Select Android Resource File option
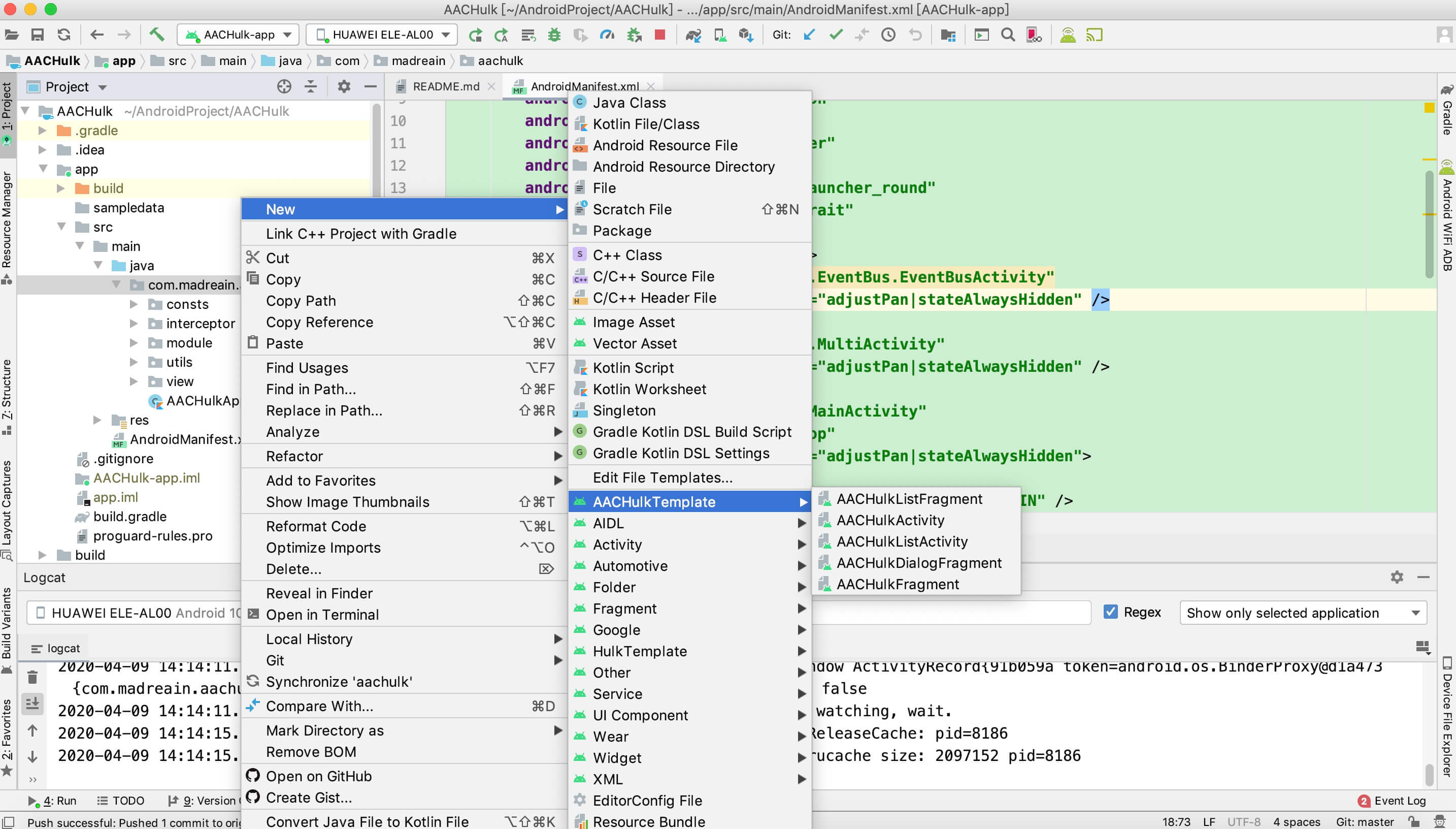 (x=665, y=145)
